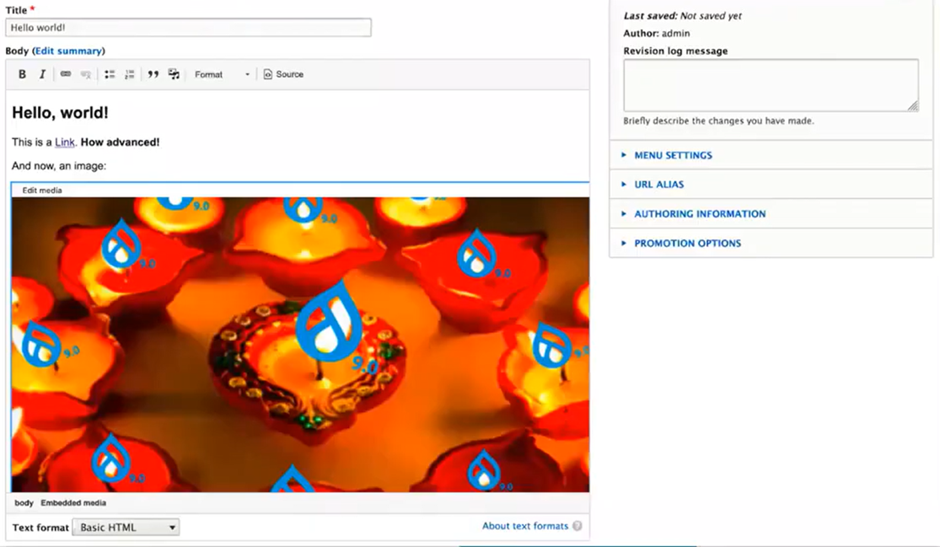
Task: Click the Edit summary link
Action: (68, 51)
